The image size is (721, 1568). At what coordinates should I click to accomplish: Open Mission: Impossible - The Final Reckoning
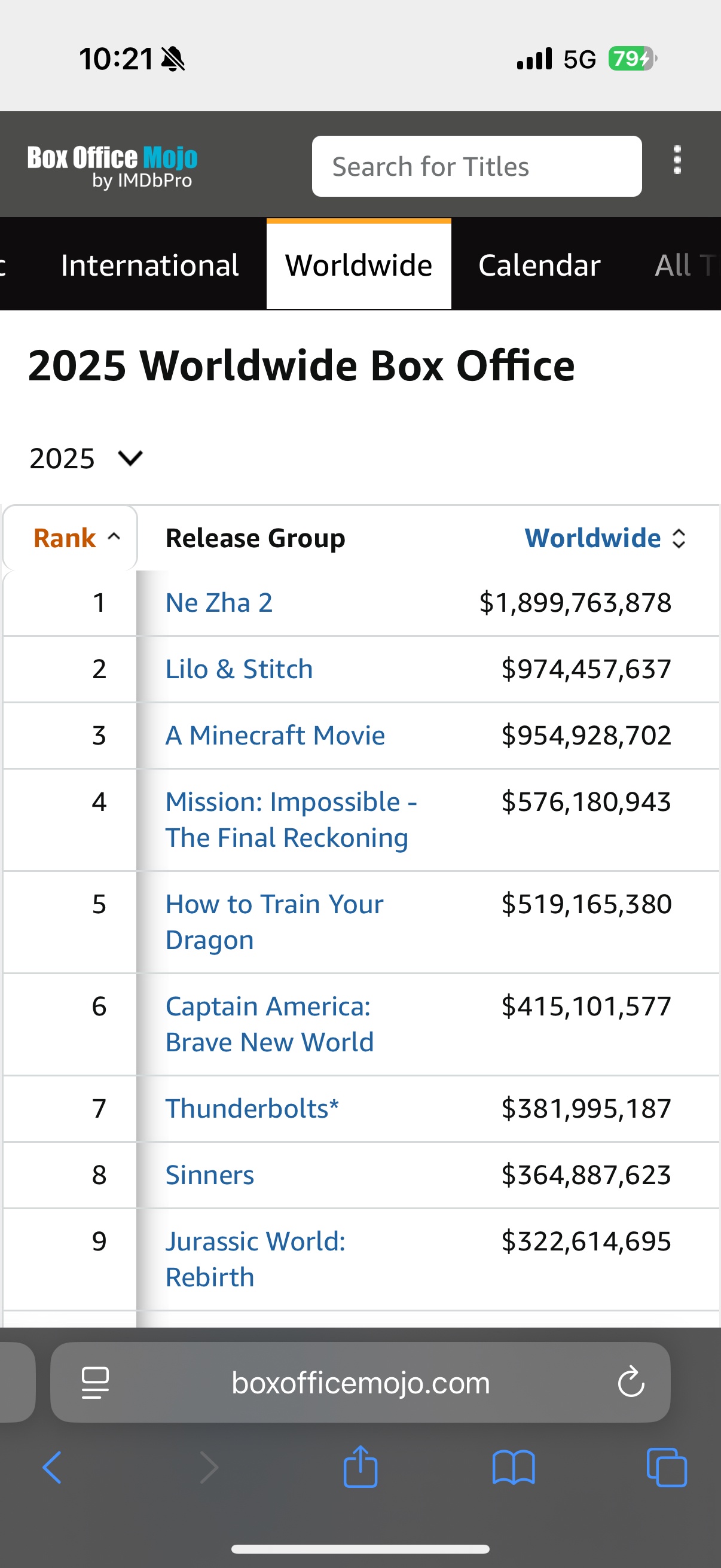coord(291,819)
